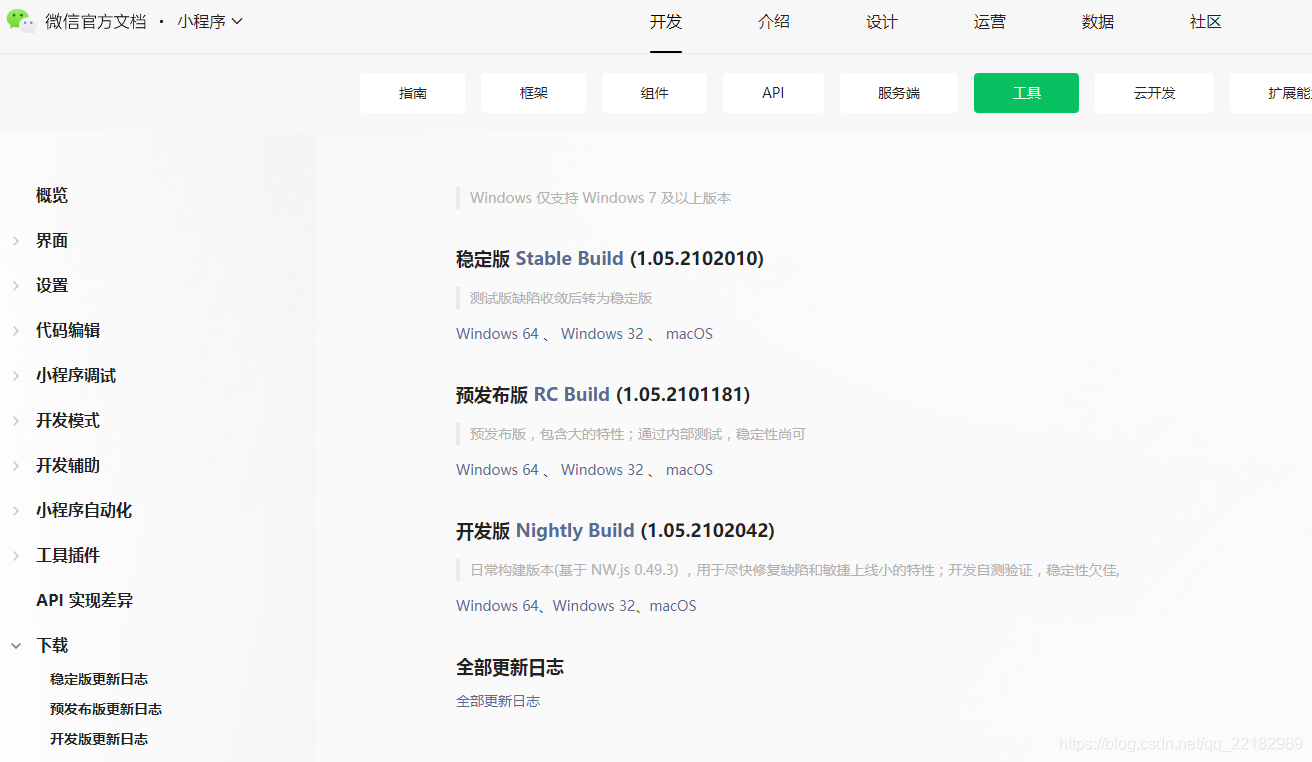
Task: Open the 开发辅助 sidebar section
Action: pyautogui.click(x=68, y=465)
